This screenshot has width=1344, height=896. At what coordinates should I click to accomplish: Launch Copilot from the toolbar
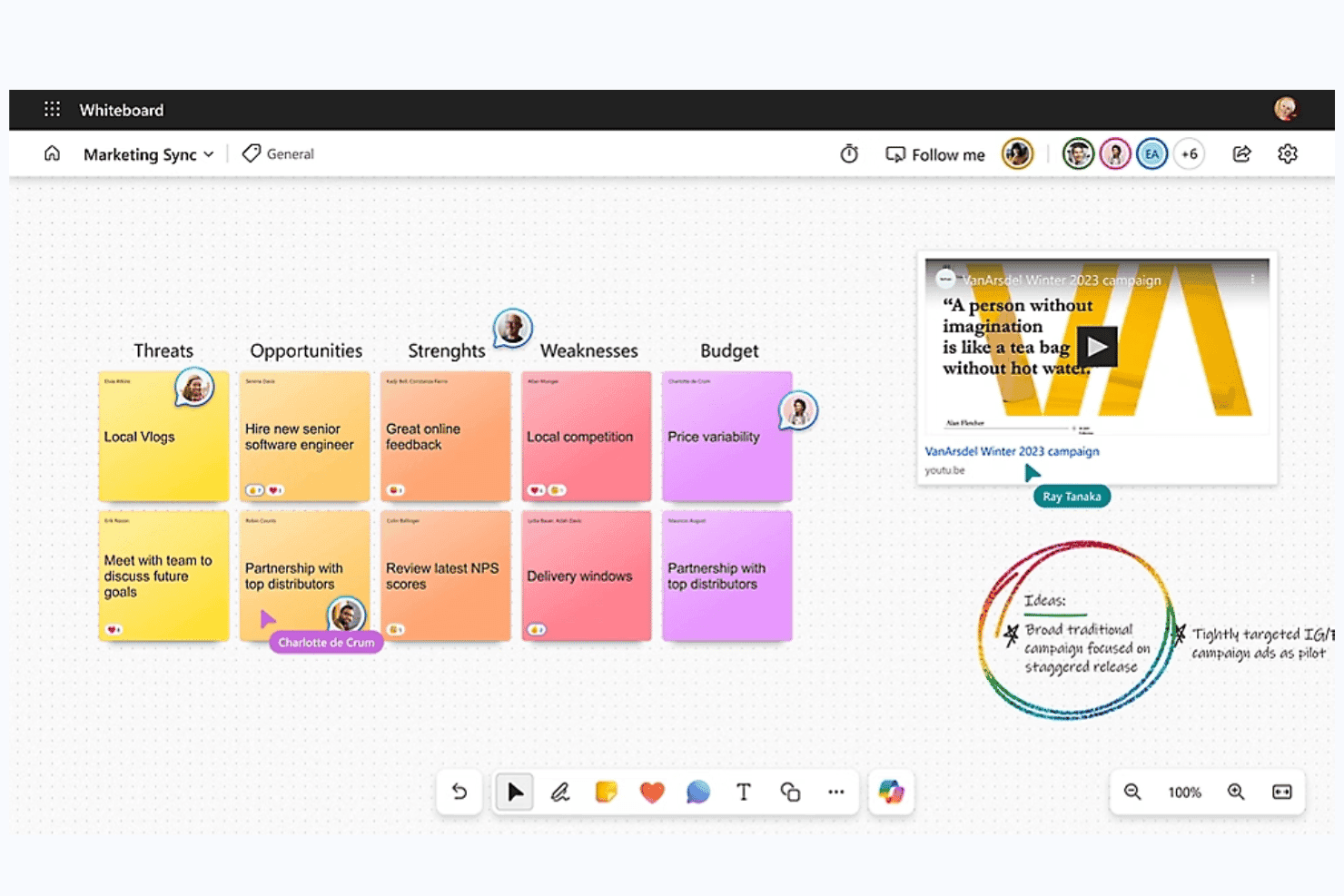[891, 792]
